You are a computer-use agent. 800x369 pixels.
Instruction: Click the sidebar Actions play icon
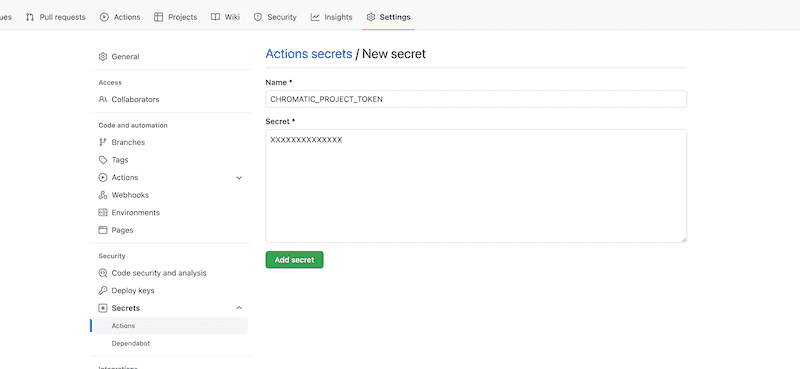click(x=103, y=178)
